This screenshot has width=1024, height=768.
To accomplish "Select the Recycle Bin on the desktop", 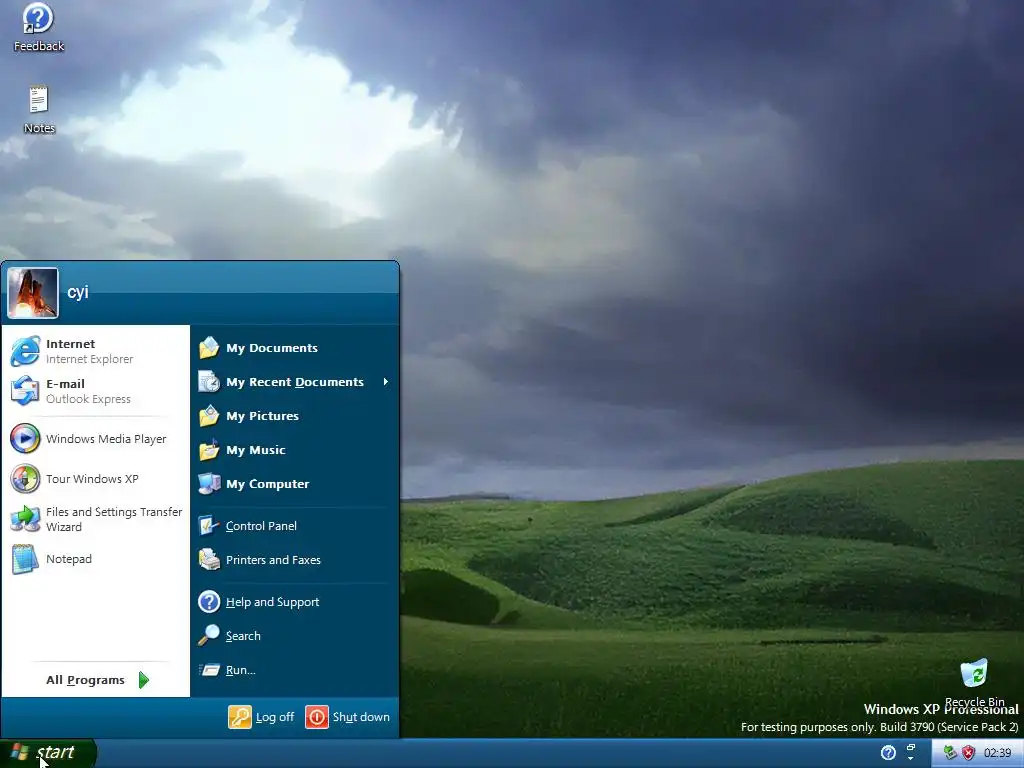I will click(974, 682).
